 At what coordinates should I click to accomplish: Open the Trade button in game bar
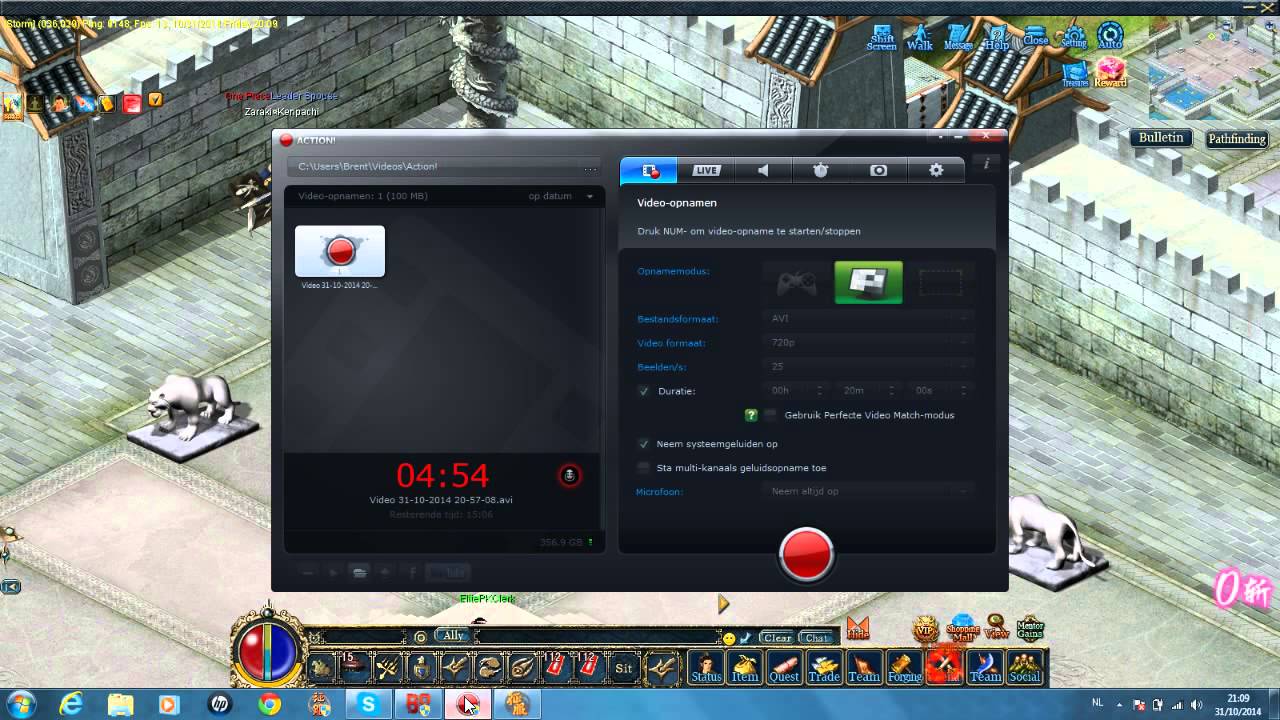coord(824,667)
